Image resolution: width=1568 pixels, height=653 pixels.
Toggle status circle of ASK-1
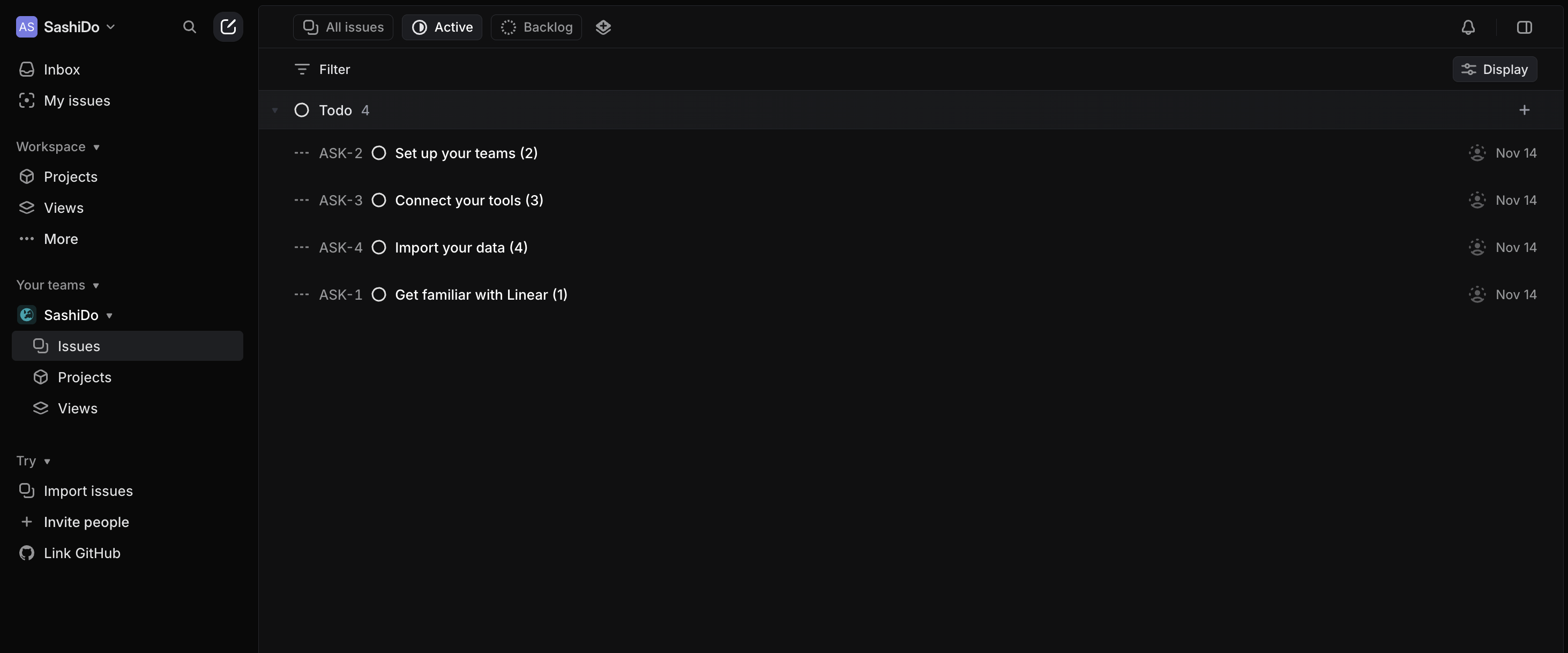tap(379, 295)
